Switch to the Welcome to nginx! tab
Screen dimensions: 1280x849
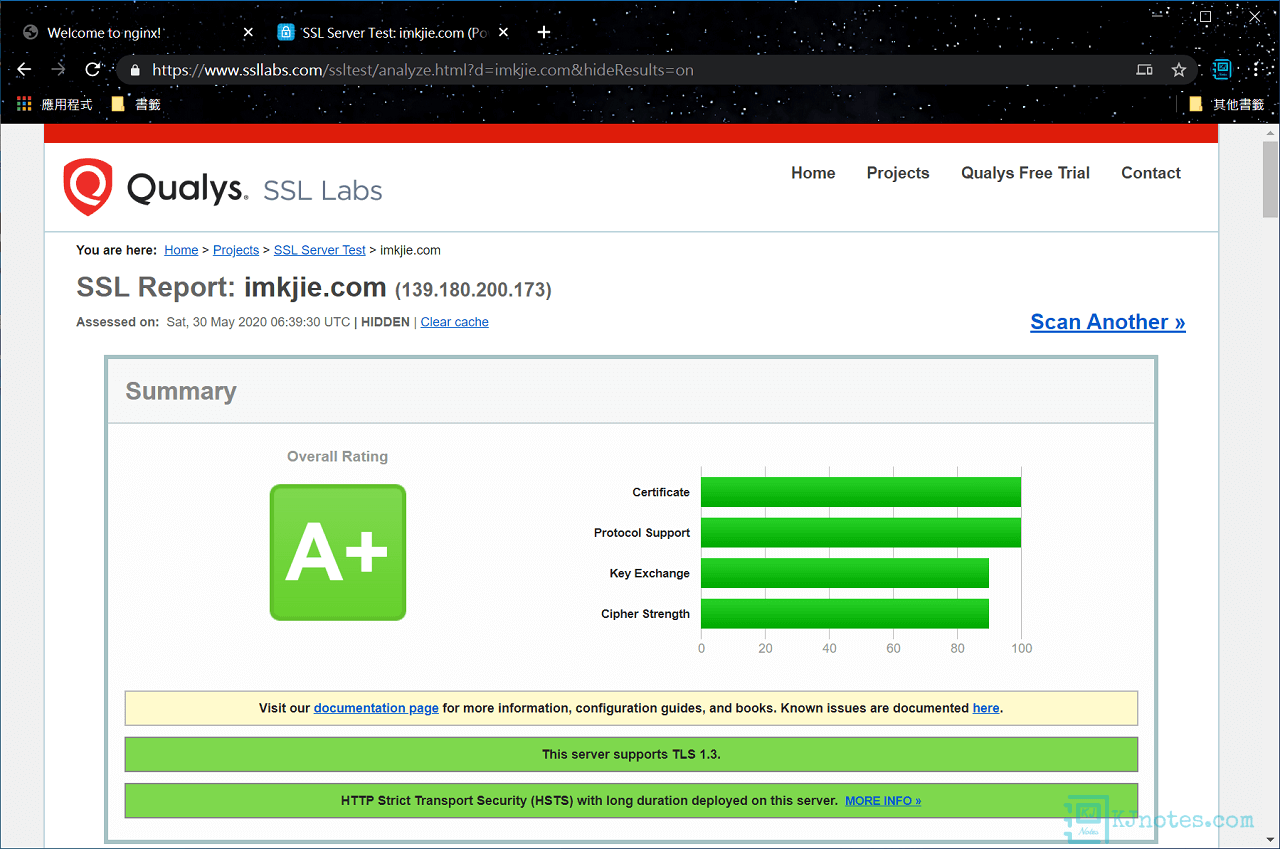pyautogui.click(x=137, y=33)
